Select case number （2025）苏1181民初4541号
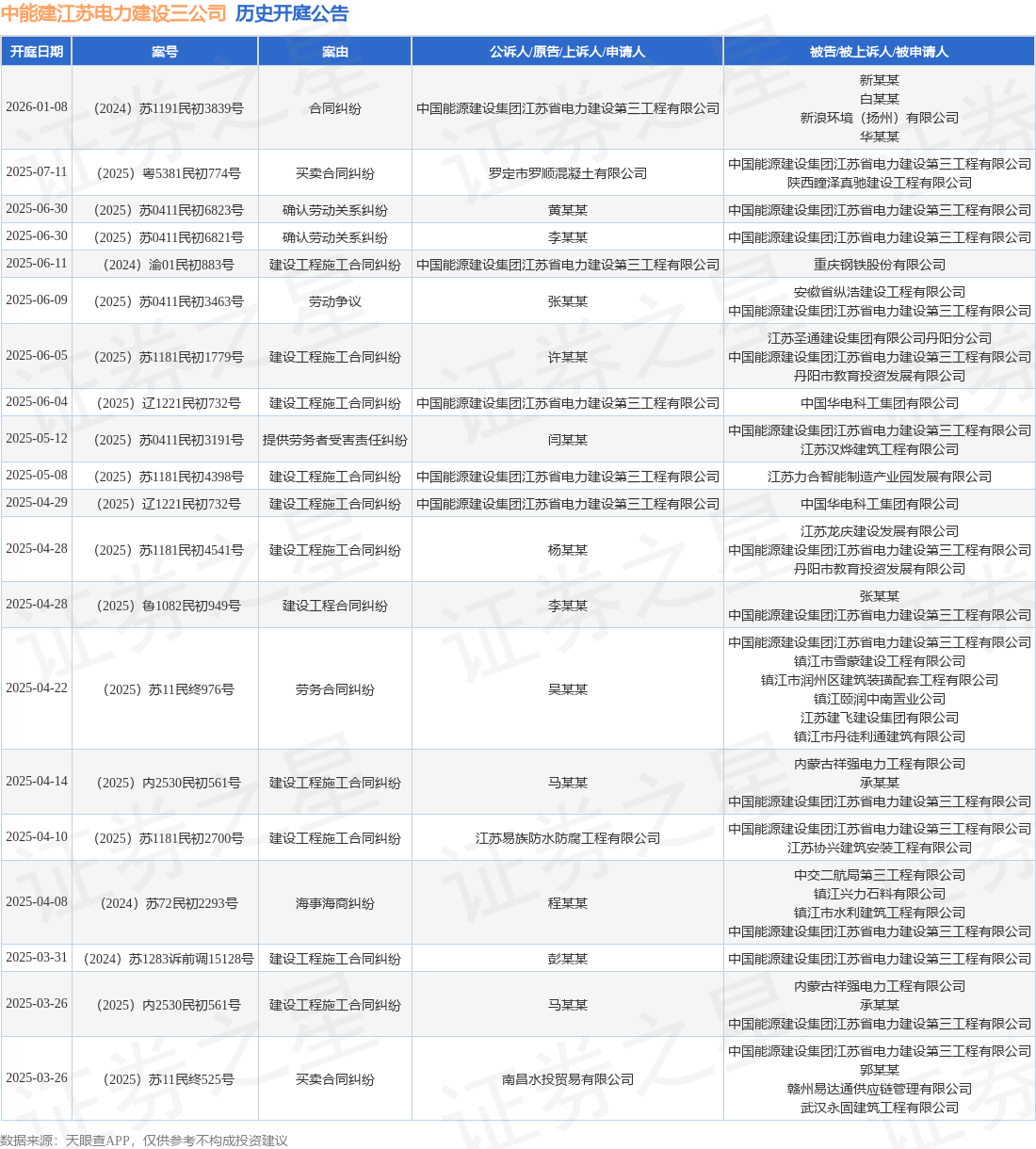Image resolution: width=1036 pixels, height=1149 pixels. (x=165, y=550)
